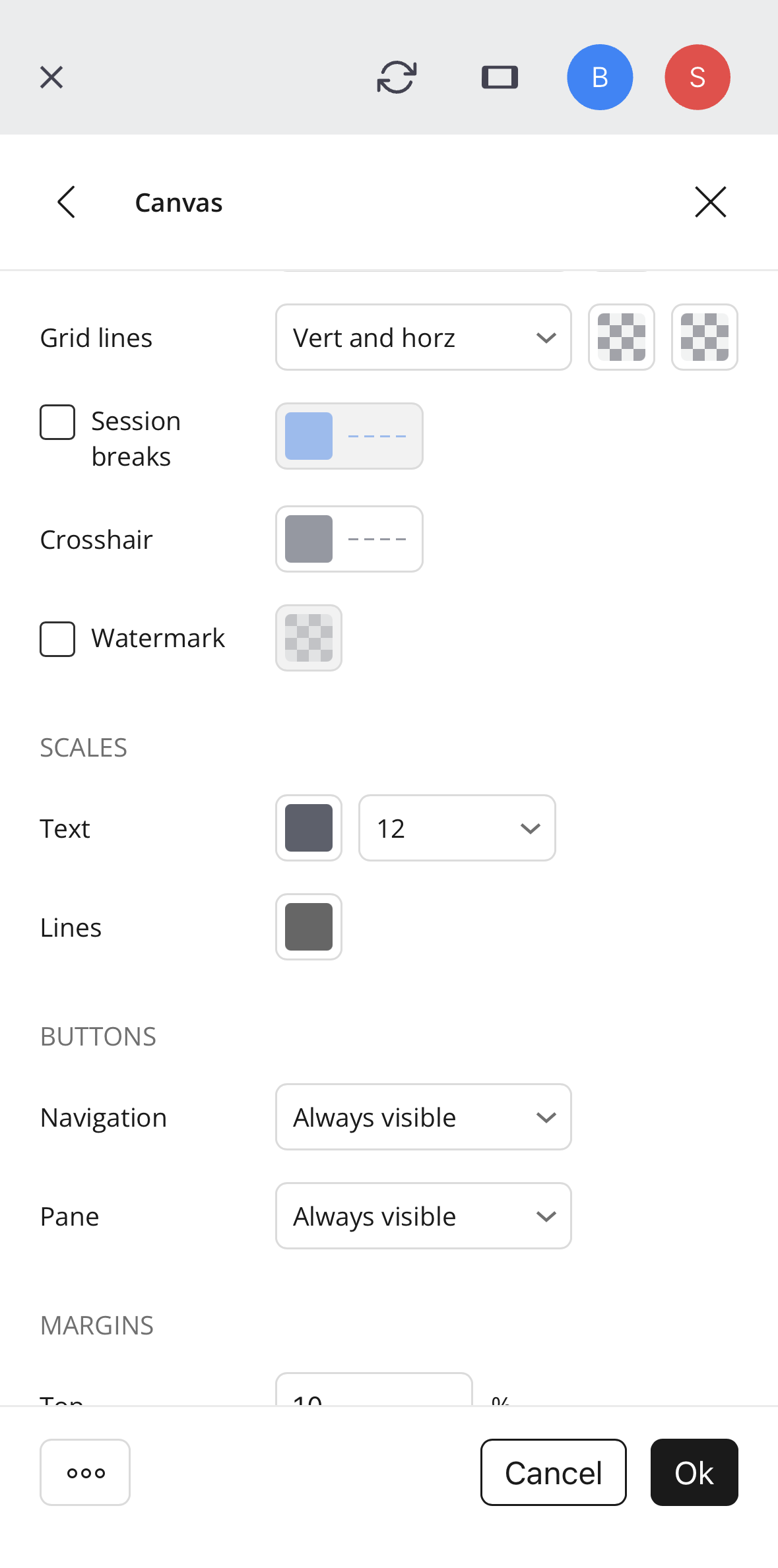Click the refresh sync icon

(397, 77)
